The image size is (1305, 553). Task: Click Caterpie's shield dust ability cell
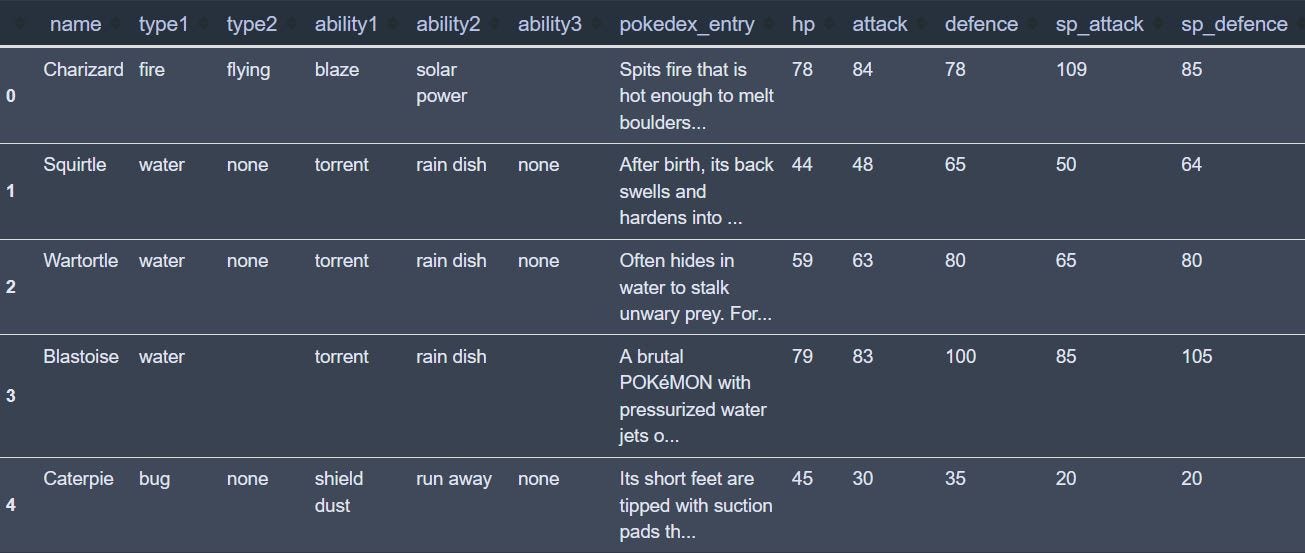coord(338,492)
